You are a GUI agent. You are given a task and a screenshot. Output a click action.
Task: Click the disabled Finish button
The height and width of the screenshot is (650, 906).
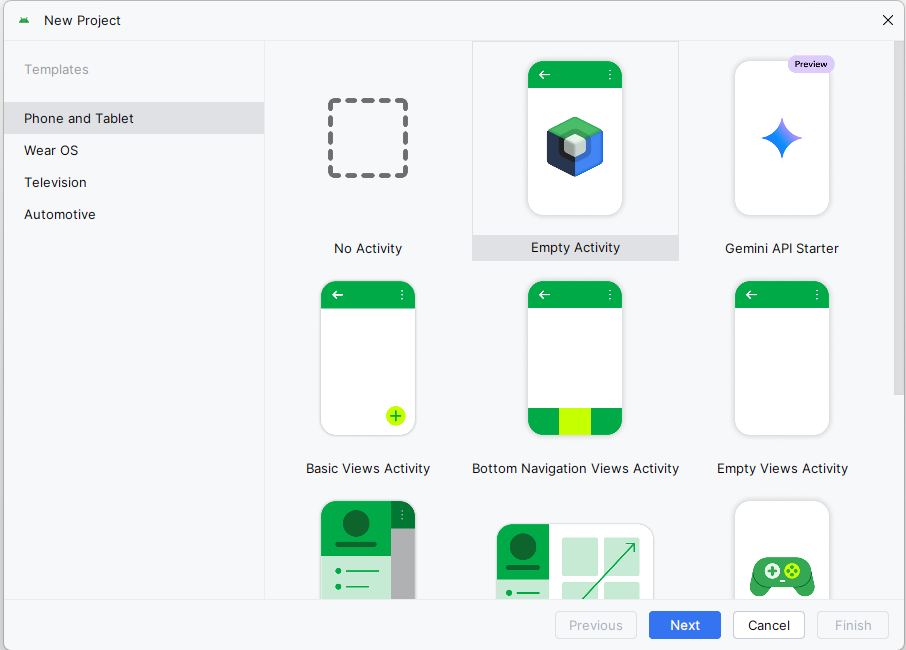tap(852, 624)
